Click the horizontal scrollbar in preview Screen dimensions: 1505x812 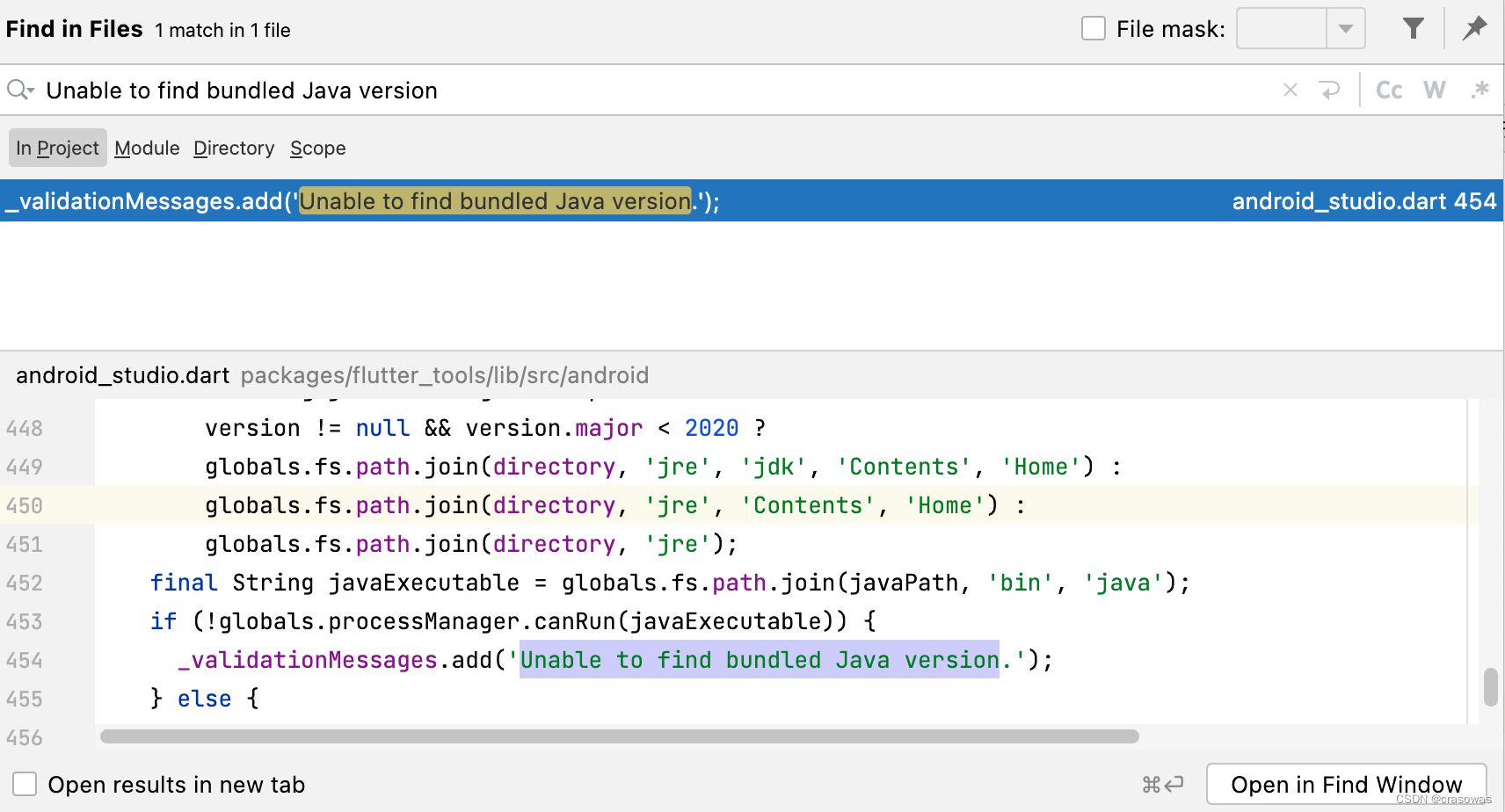619,736
